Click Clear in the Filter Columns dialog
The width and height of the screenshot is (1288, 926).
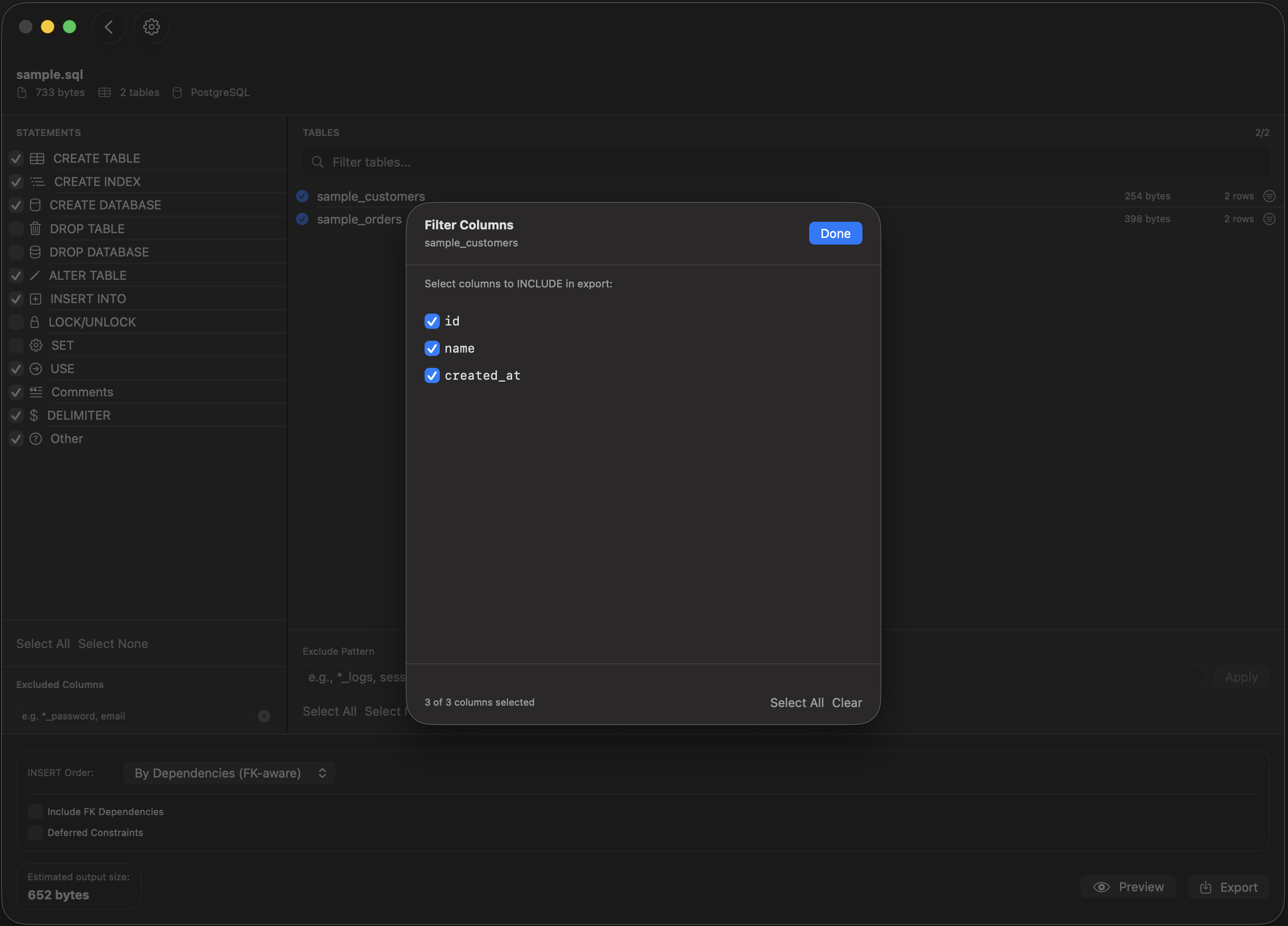click(847, 702)
